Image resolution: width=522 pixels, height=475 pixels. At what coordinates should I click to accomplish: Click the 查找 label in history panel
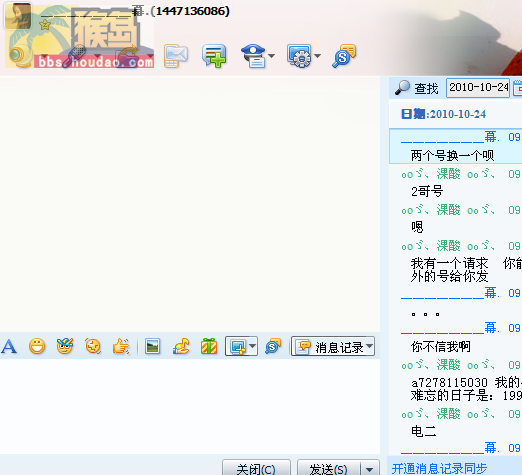tap(426, 89)
